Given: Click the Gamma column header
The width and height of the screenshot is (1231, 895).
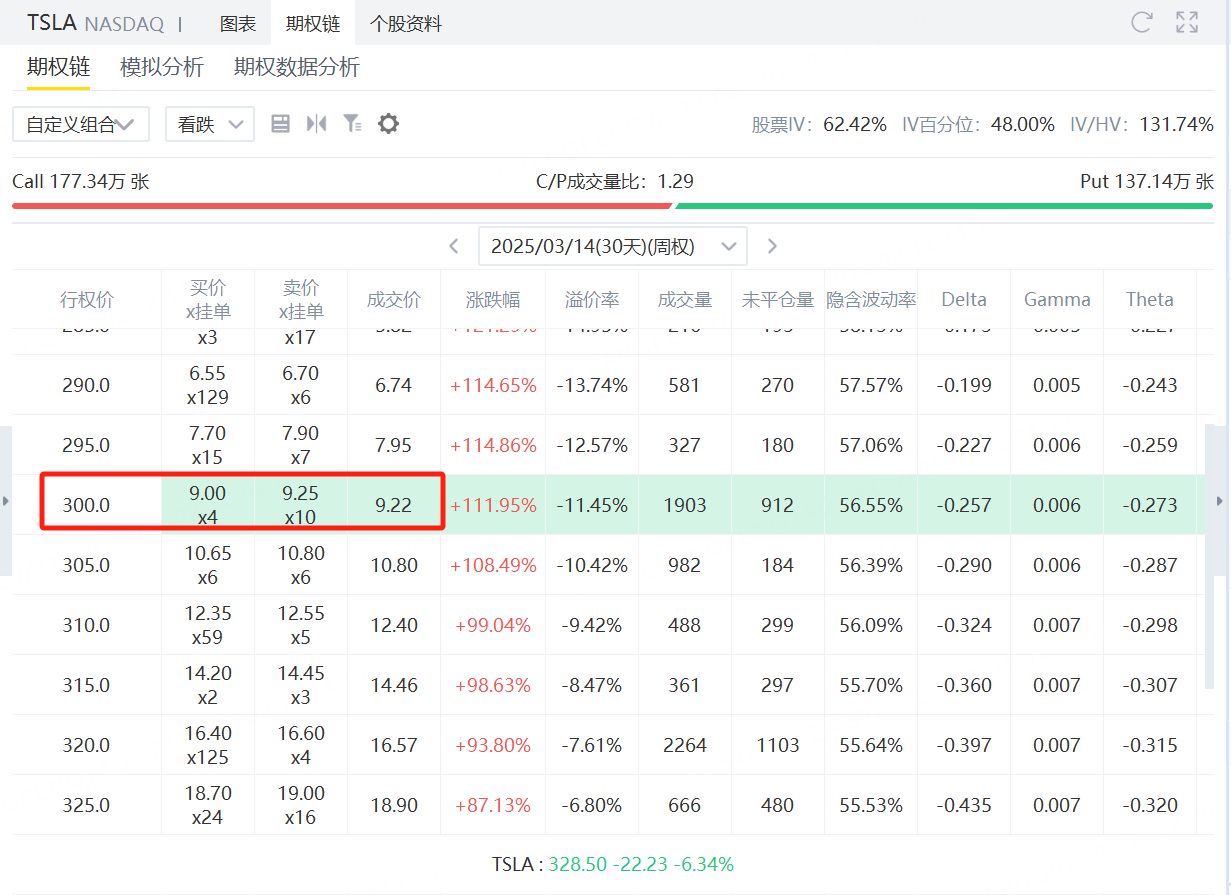Looking at the screenshot, I should pos(1057,299).
